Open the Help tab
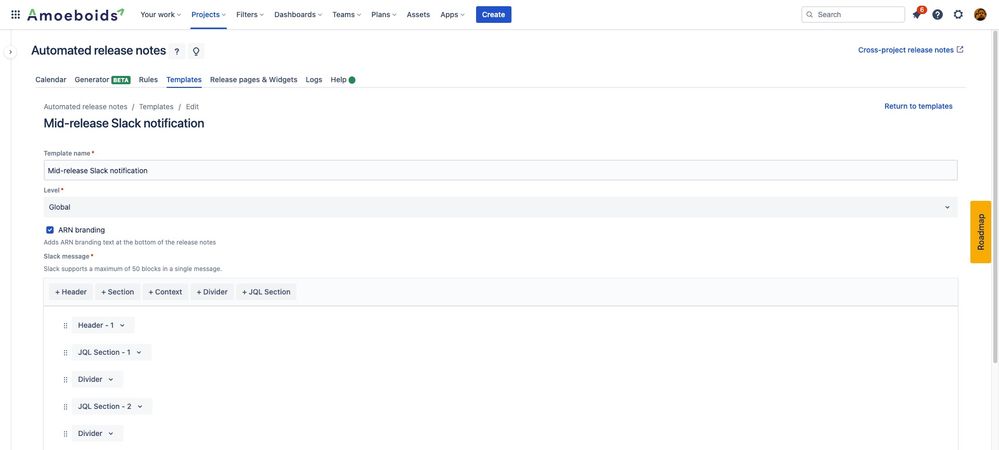The height and width of the screenshot is (450, 999). 338,80
